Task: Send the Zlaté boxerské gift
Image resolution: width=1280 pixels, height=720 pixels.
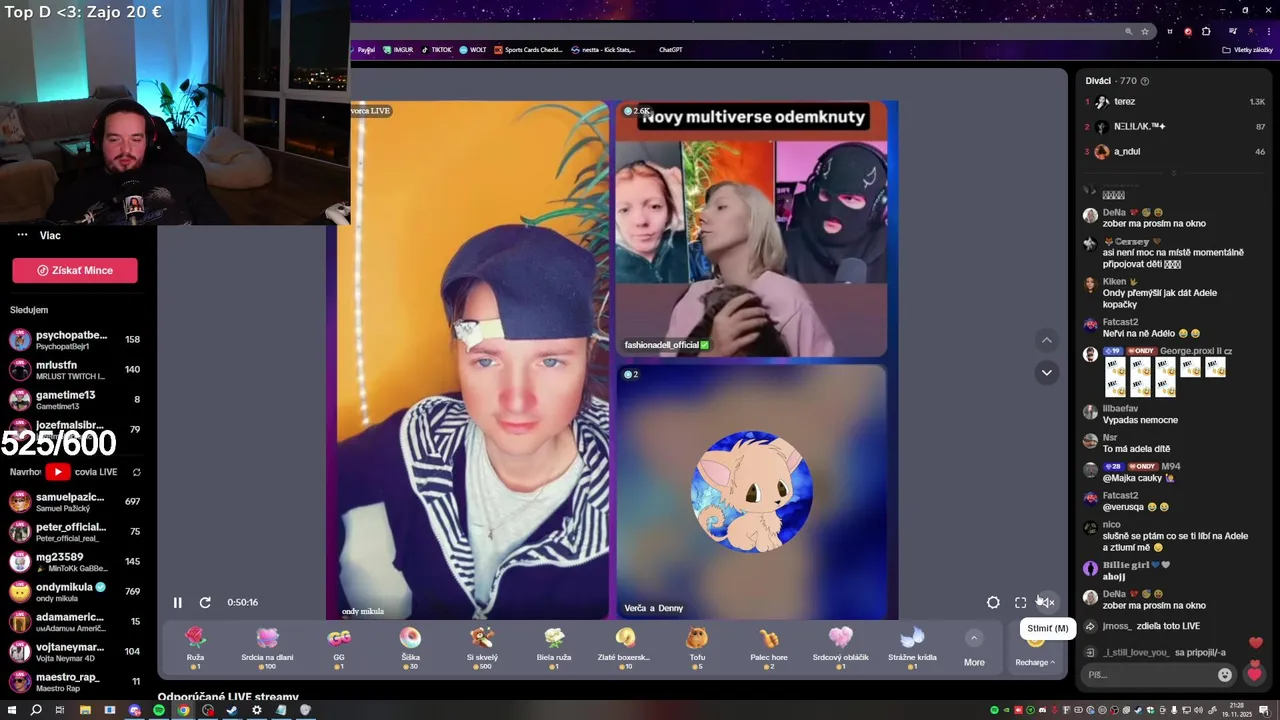Action: [x=625, y=647]
